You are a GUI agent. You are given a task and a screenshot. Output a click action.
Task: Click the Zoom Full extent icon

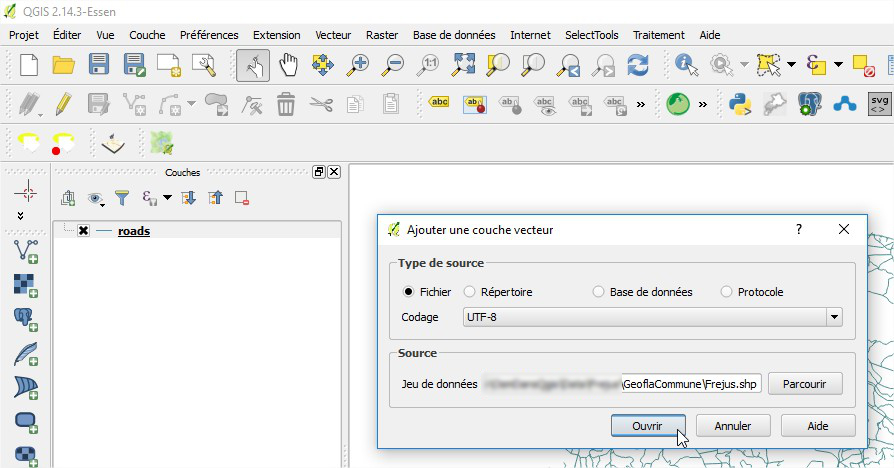point(463,64)
